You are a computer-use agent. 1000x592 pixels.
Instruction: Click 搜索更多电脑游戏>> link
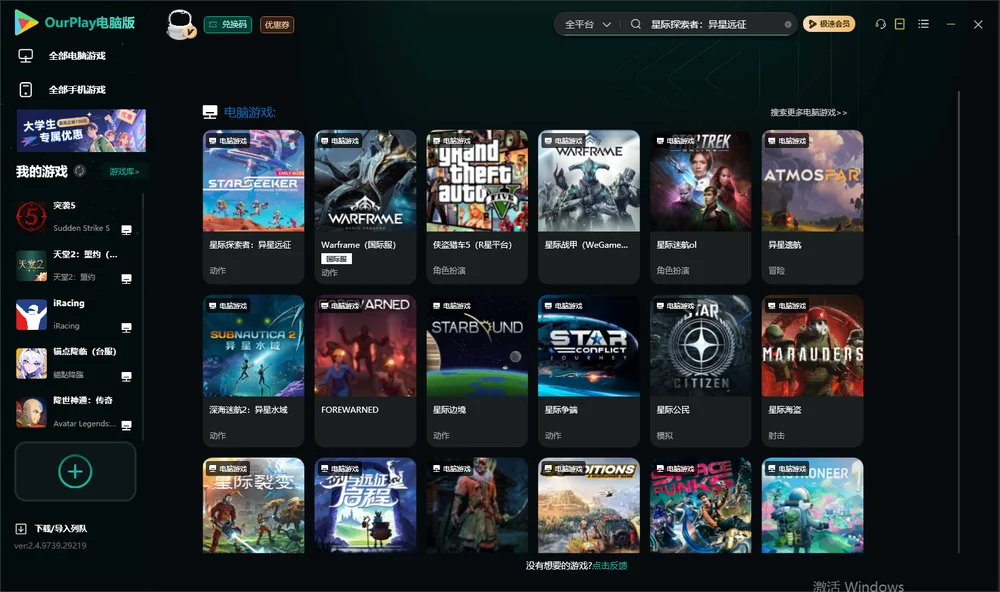click(x=808, y=112)
